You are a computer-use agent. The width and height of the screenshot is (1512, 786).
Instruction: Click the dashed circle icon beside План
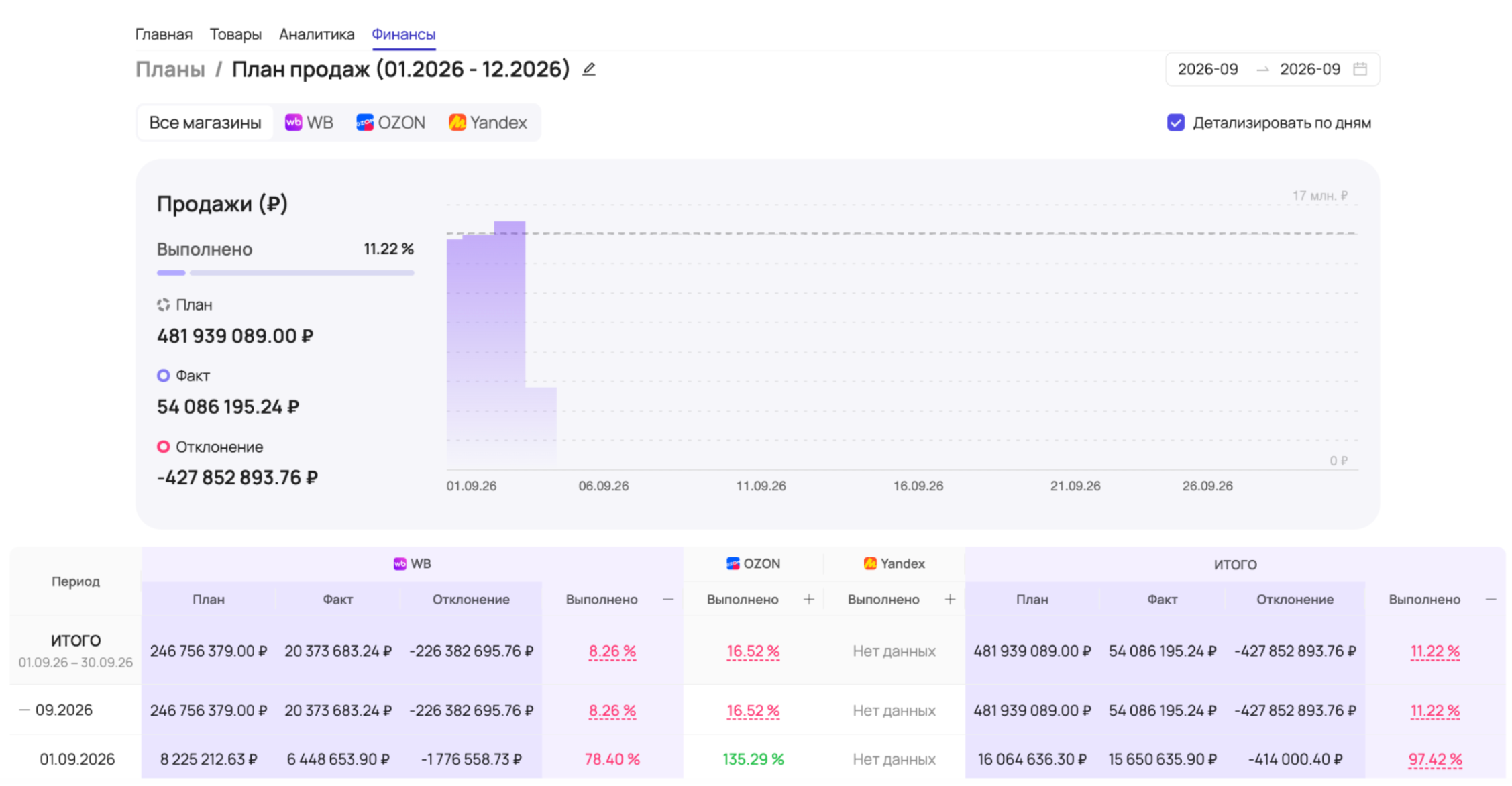point(163,305)
